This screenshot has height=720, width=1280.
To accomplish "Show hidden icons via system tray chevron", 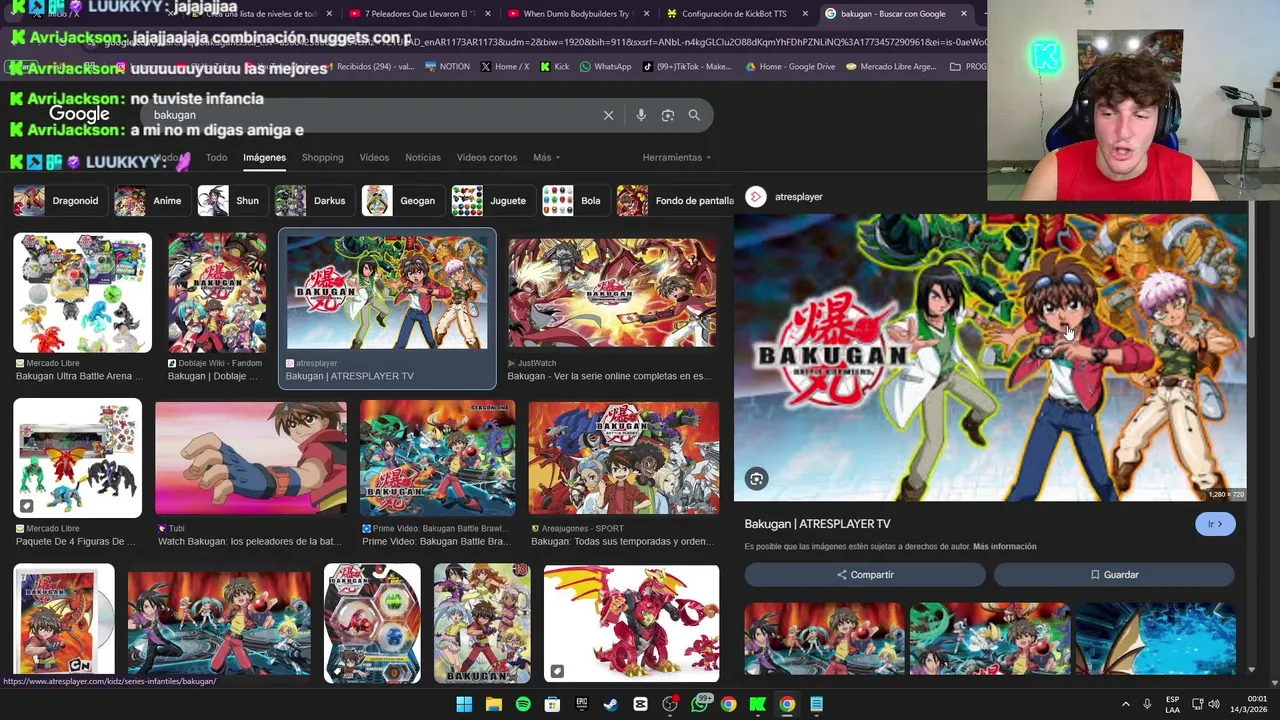I will tap(1125, 704).
